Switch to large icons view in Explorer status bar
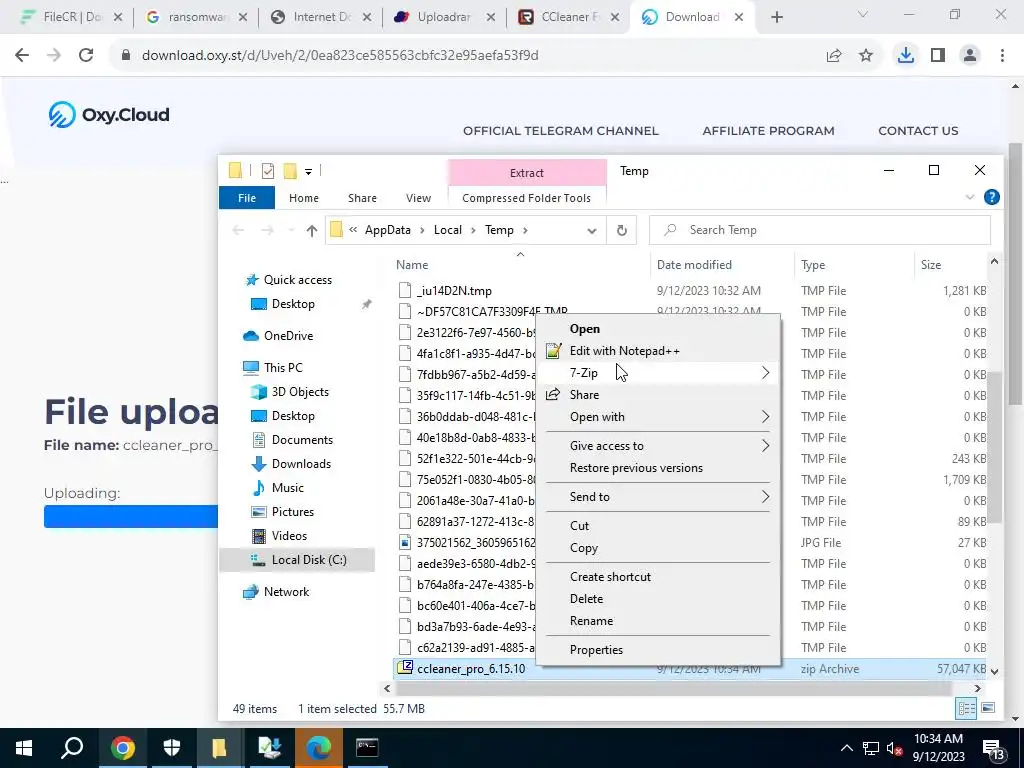Screen dimensions: 1024x768 (x=988, y=708)
